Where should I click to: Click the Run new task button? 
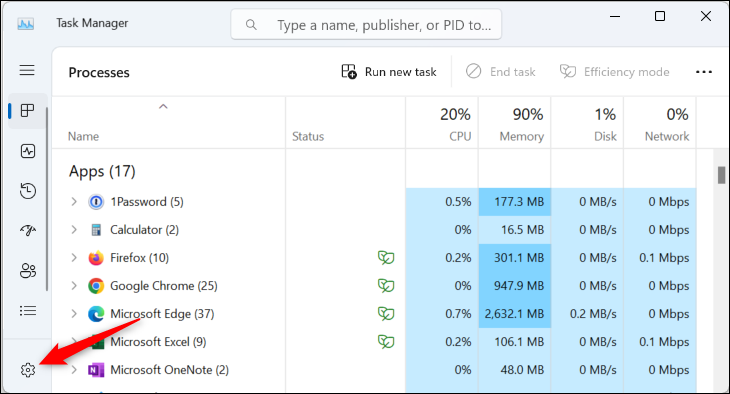[389, 72]
